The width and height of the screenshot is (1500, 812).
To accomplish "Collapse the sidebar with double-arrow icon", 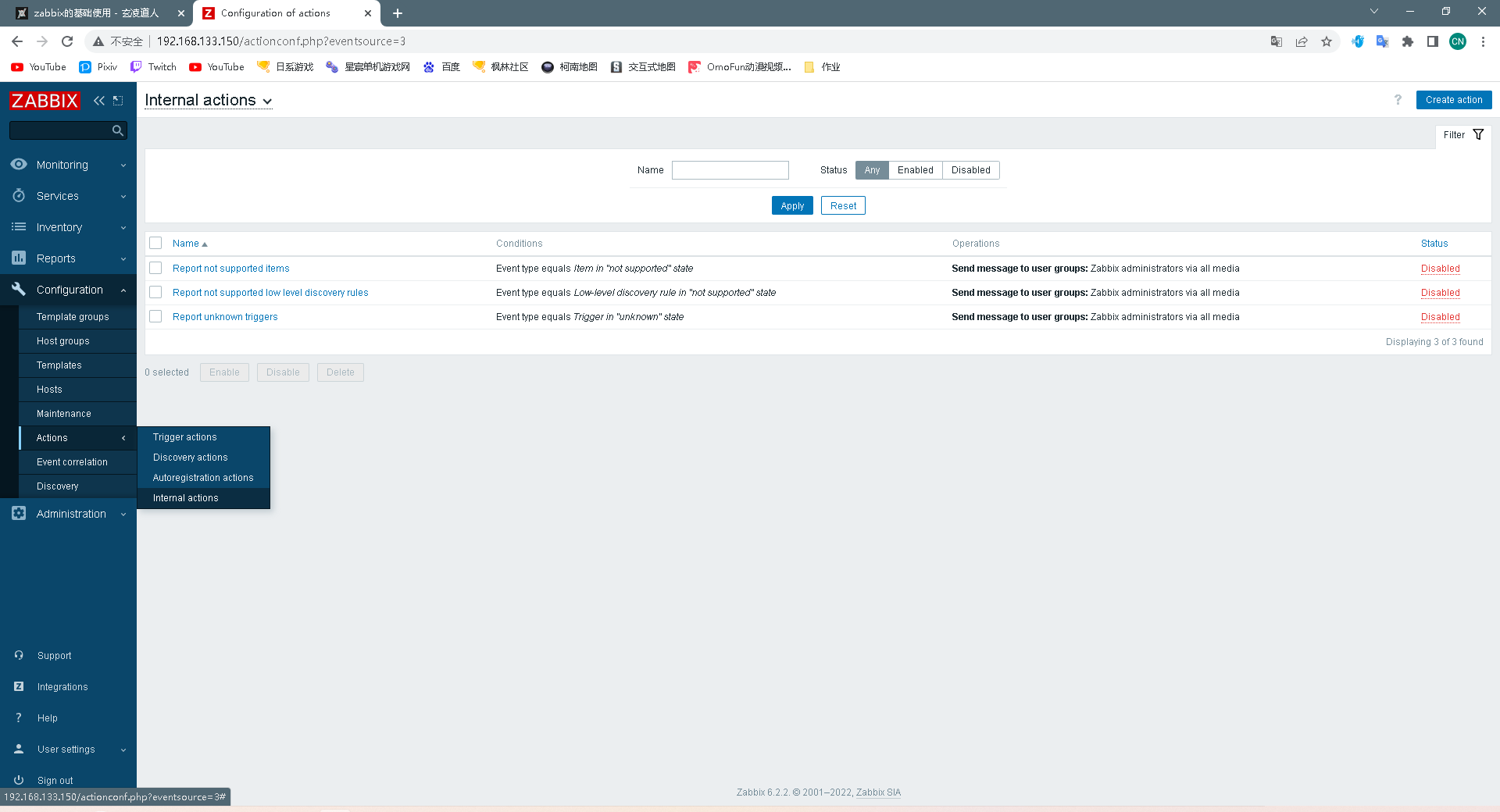I will (99, 101).
